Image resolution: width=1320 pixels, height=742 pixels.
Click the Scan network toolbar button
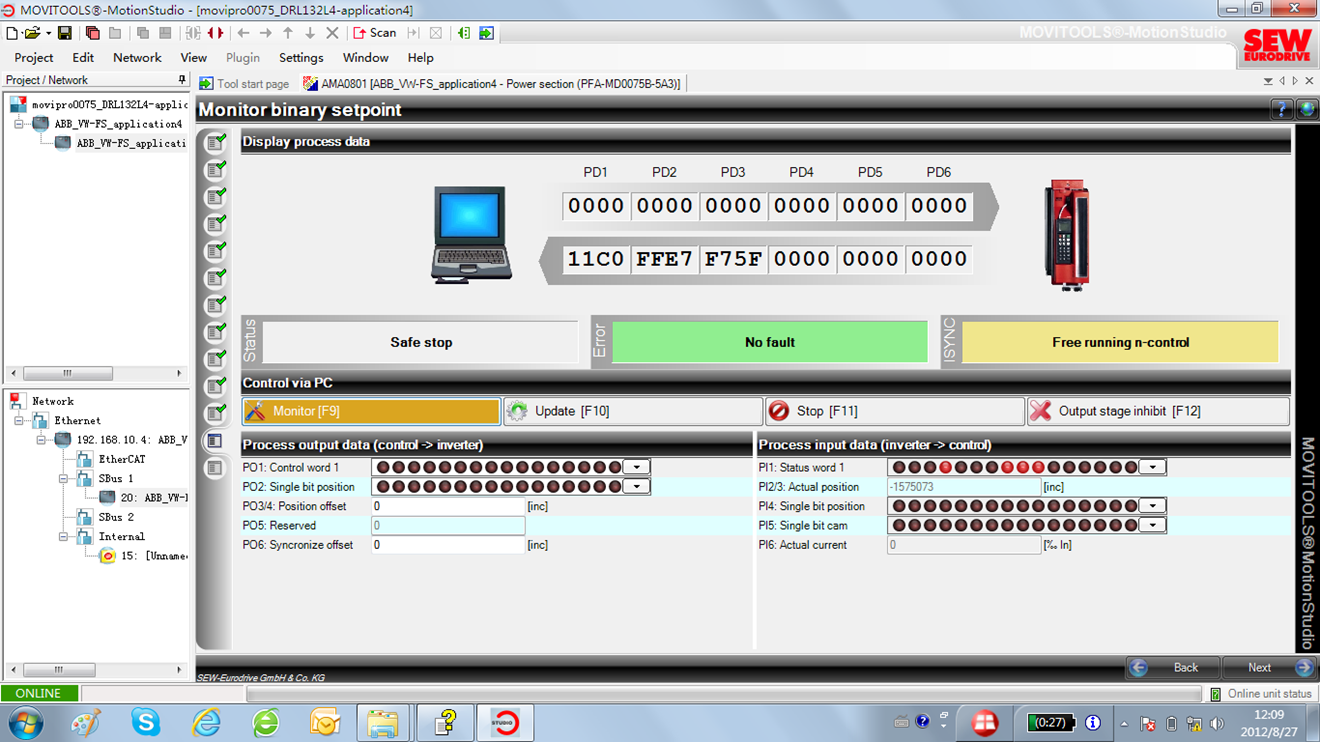tap(375, 33)
